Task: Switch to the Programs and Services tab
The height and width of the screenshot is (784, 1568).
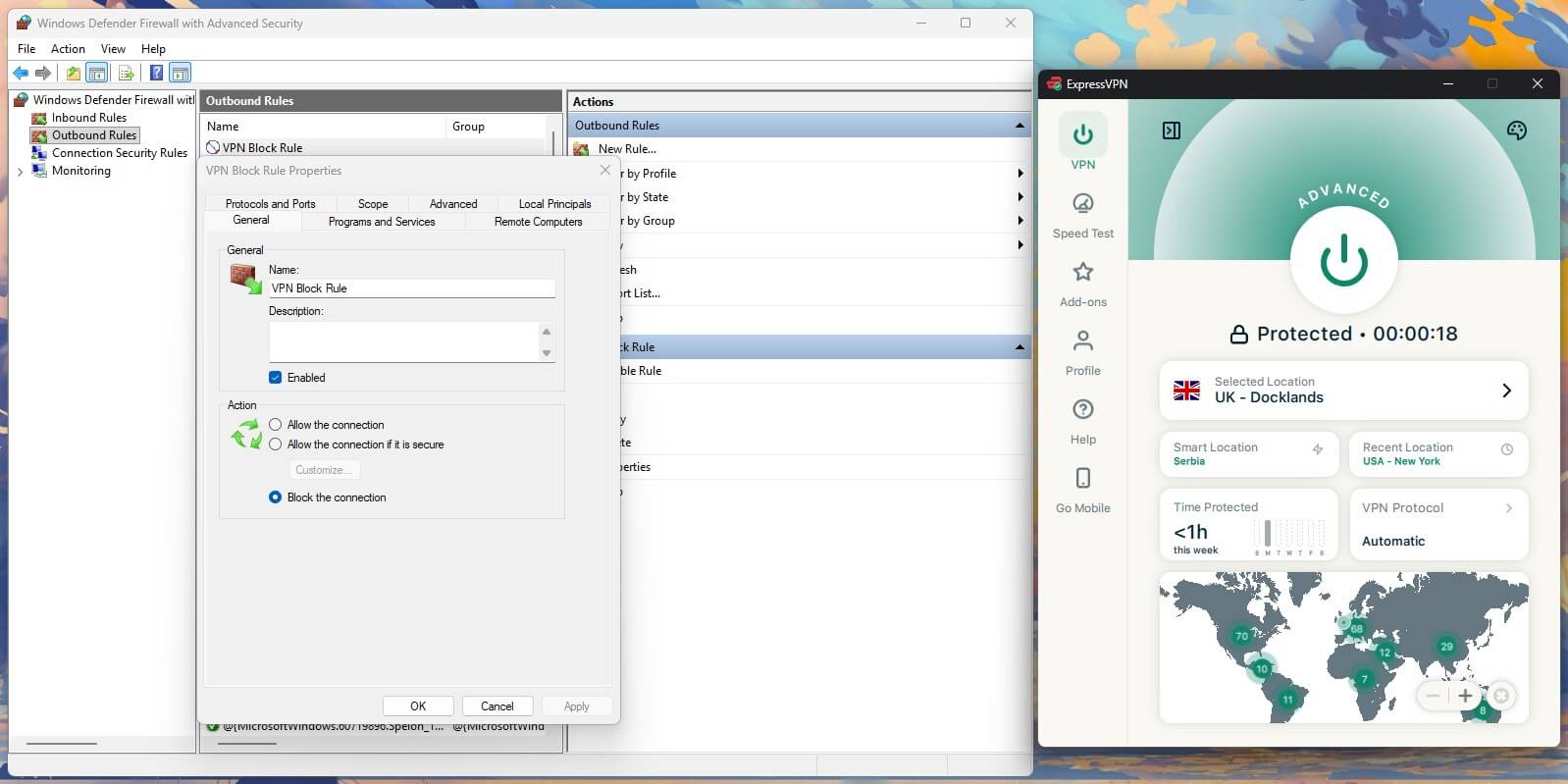Action: [x=382, y=222]
